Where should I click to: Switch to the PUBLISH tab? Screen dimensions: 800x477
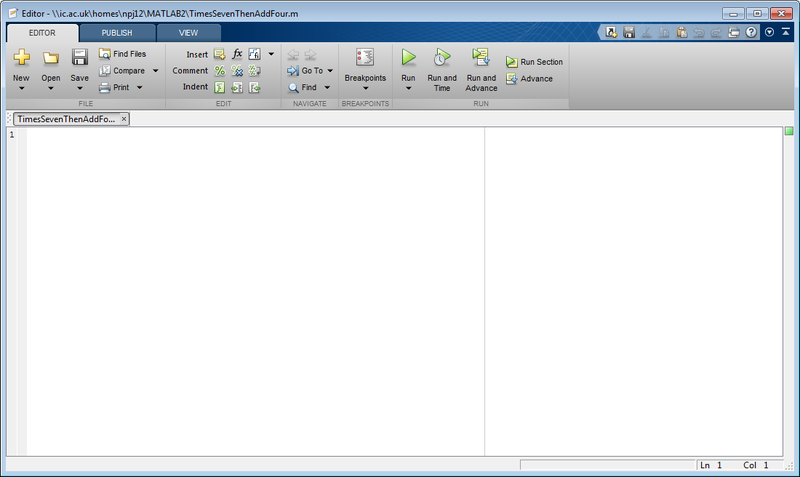(x=117, y=33)
